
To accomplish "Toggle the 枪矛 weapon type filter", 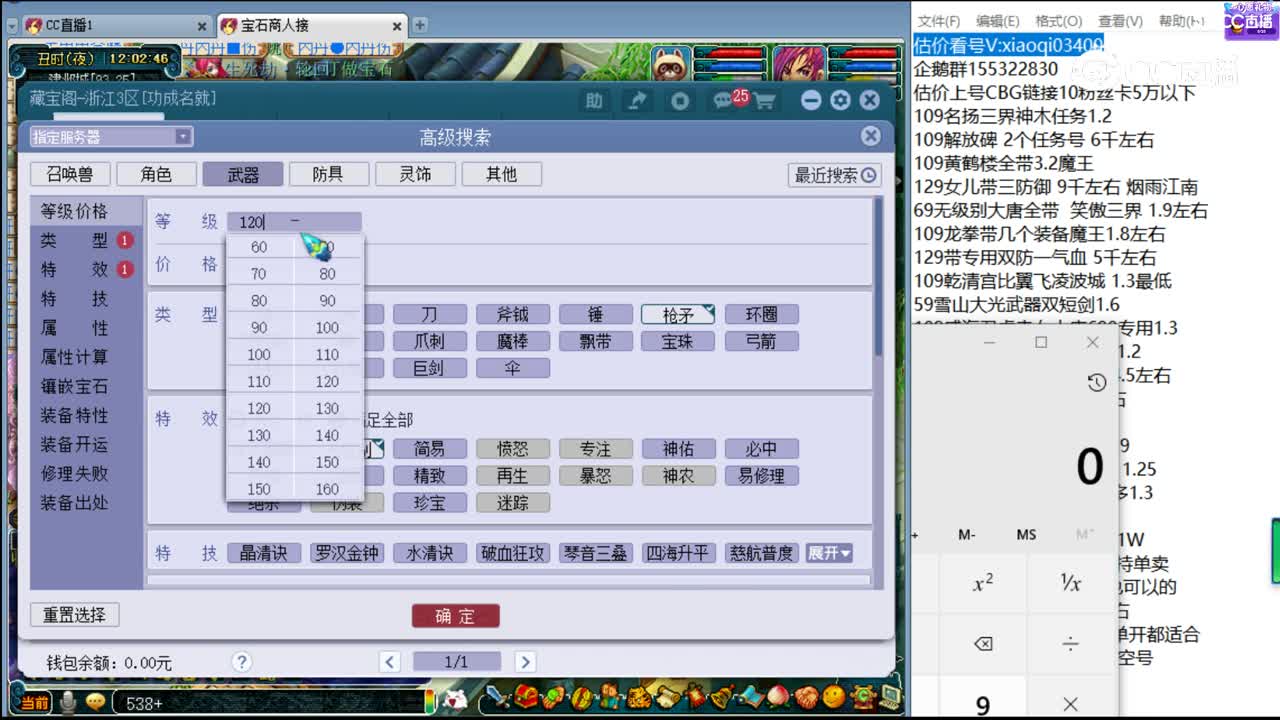I will [677, 313].
